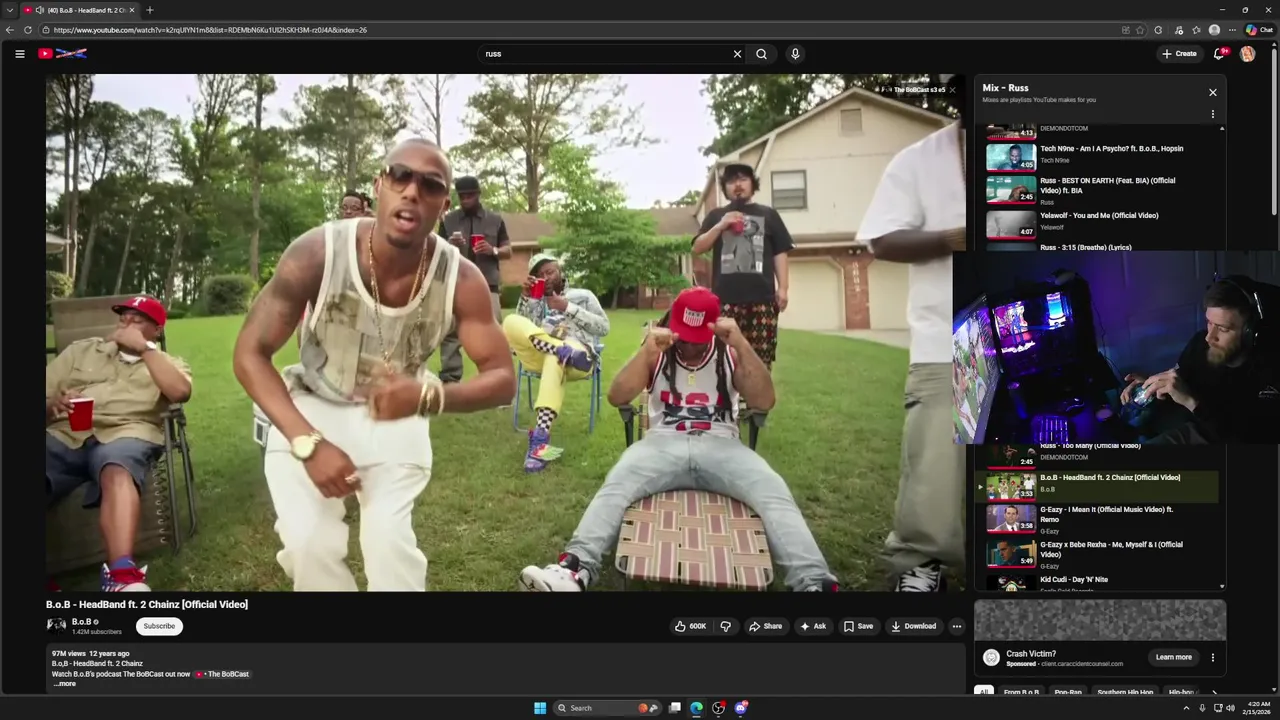Open OBS Studio from the taskbar
This screenshot has height=720, width=1280.
tap(718, 708)
